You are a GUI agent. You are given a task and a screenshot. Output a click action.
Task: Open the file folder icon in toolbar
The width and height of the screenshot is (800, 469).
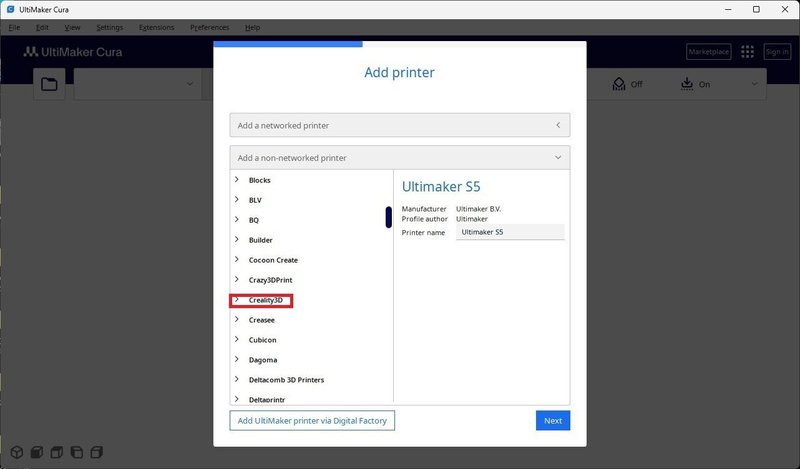pyautogui.click(x=49, y=84)
